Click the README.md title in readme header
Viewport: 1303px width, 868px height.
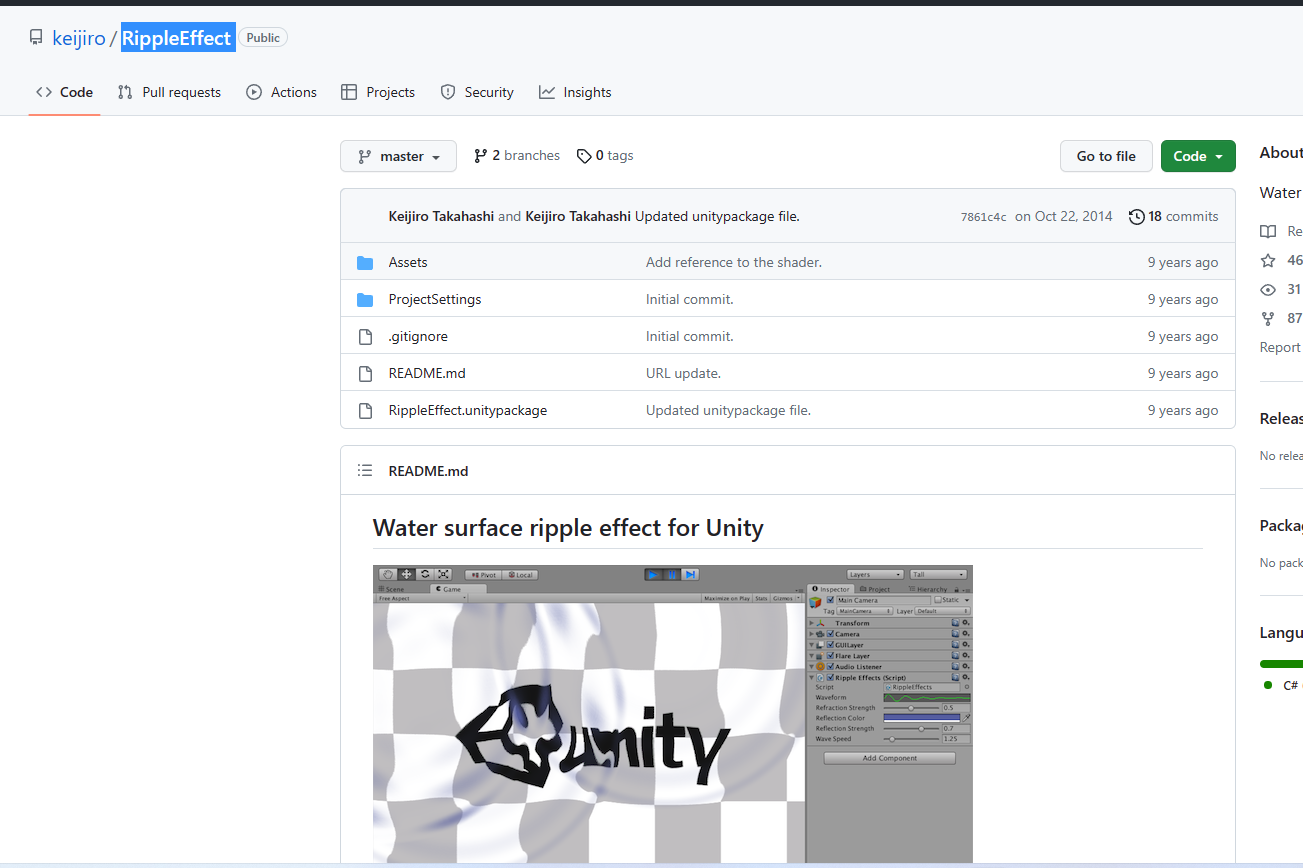pos(428,471)
